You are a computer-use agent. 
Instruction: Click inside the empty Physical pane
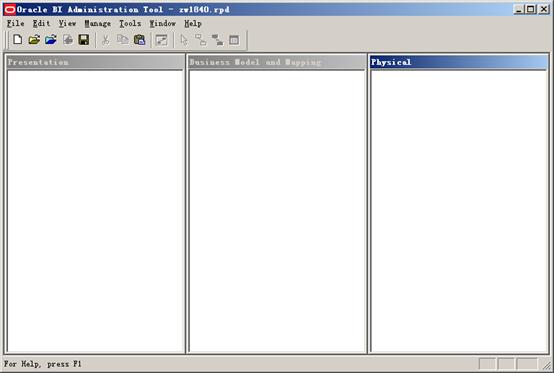[x=459, y=211]
